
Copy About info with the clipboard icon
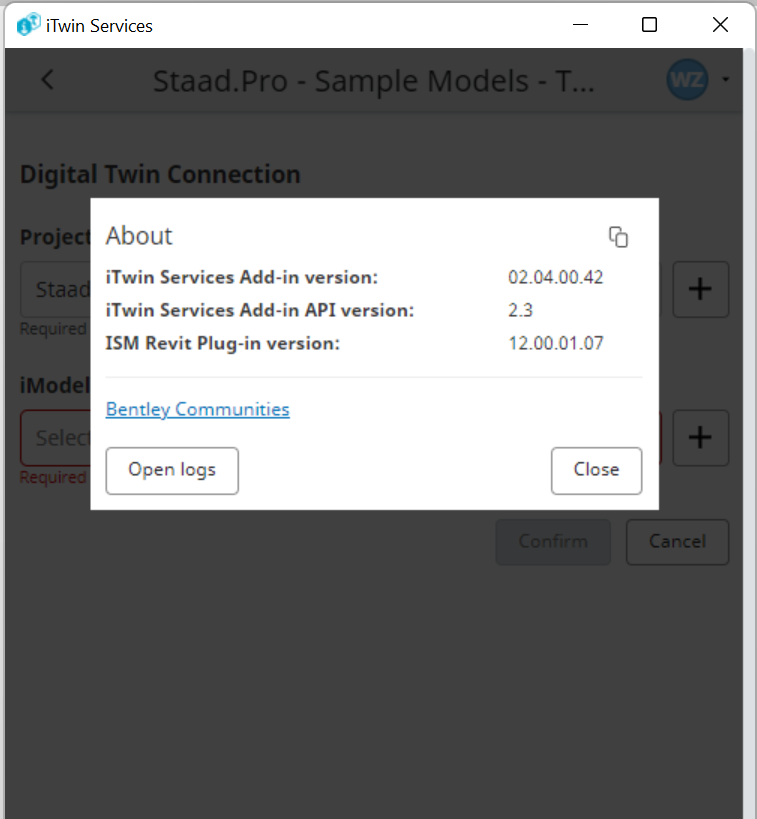tap(619, 237)
